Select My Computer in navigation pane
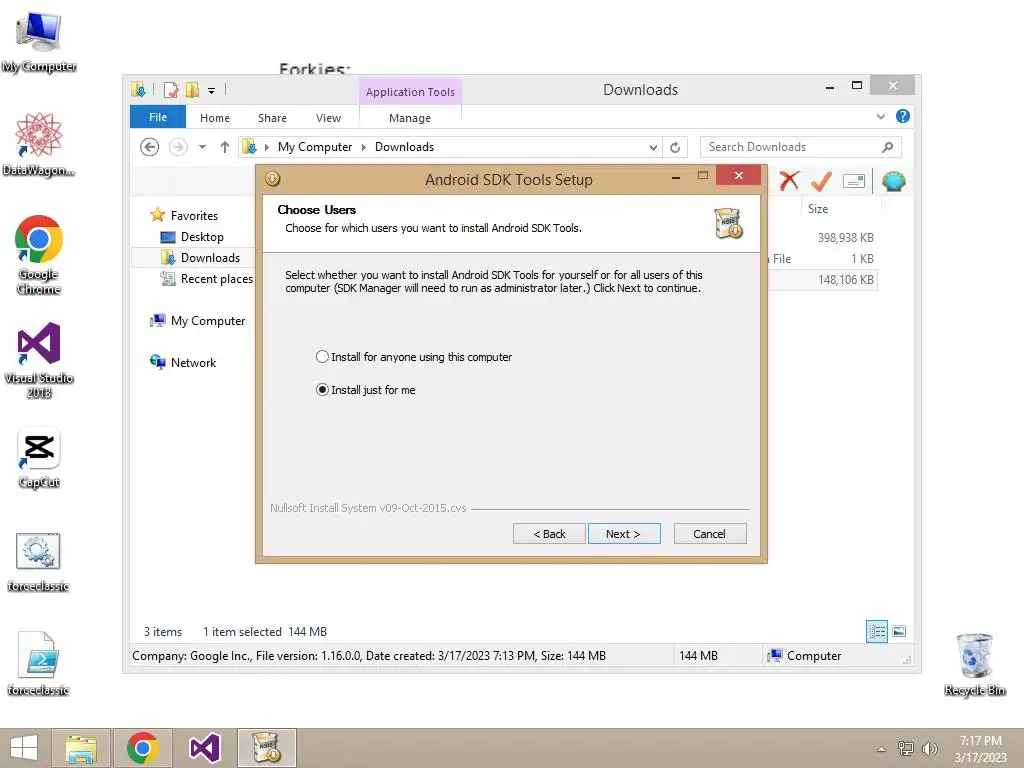 tap(208, 321)
